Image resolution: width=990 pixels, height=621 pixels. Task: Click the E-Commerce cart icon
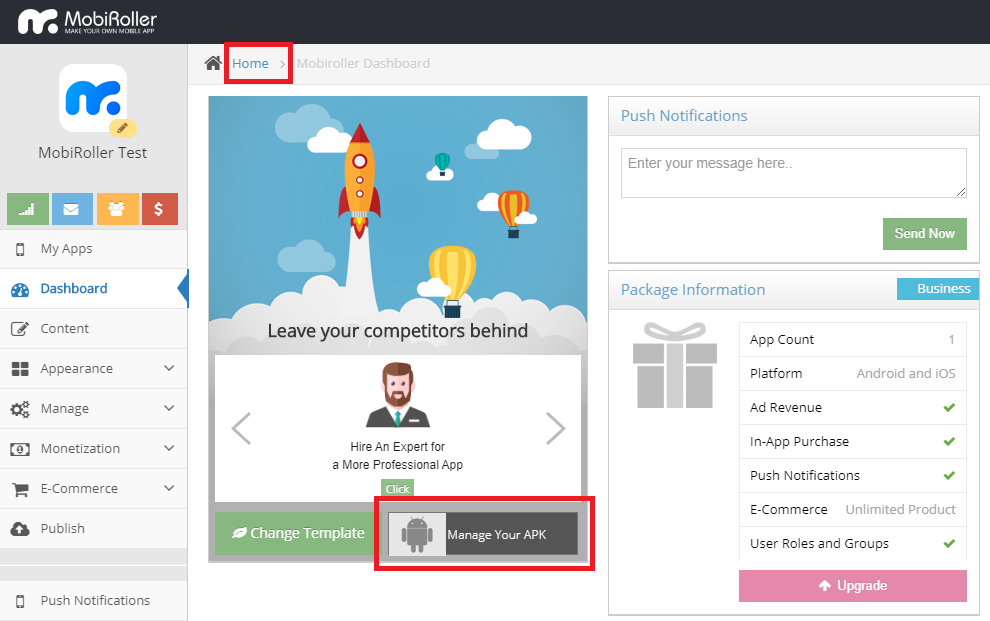(x=20, y=490)
